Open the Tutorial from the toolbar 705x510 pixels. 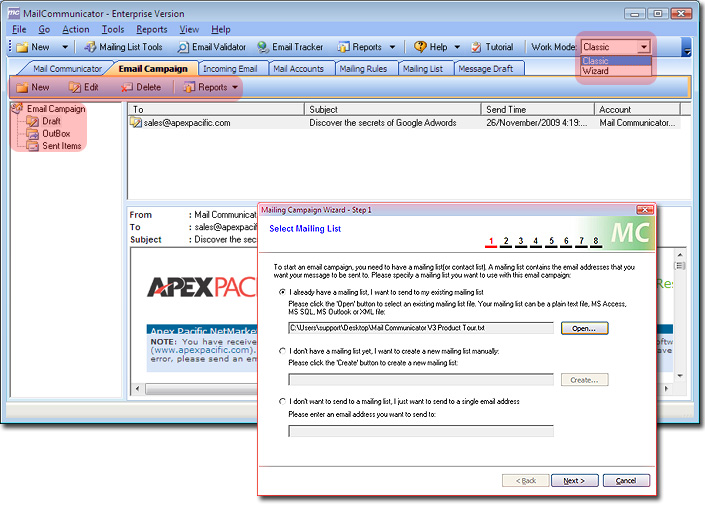click(x=492, y=47)
